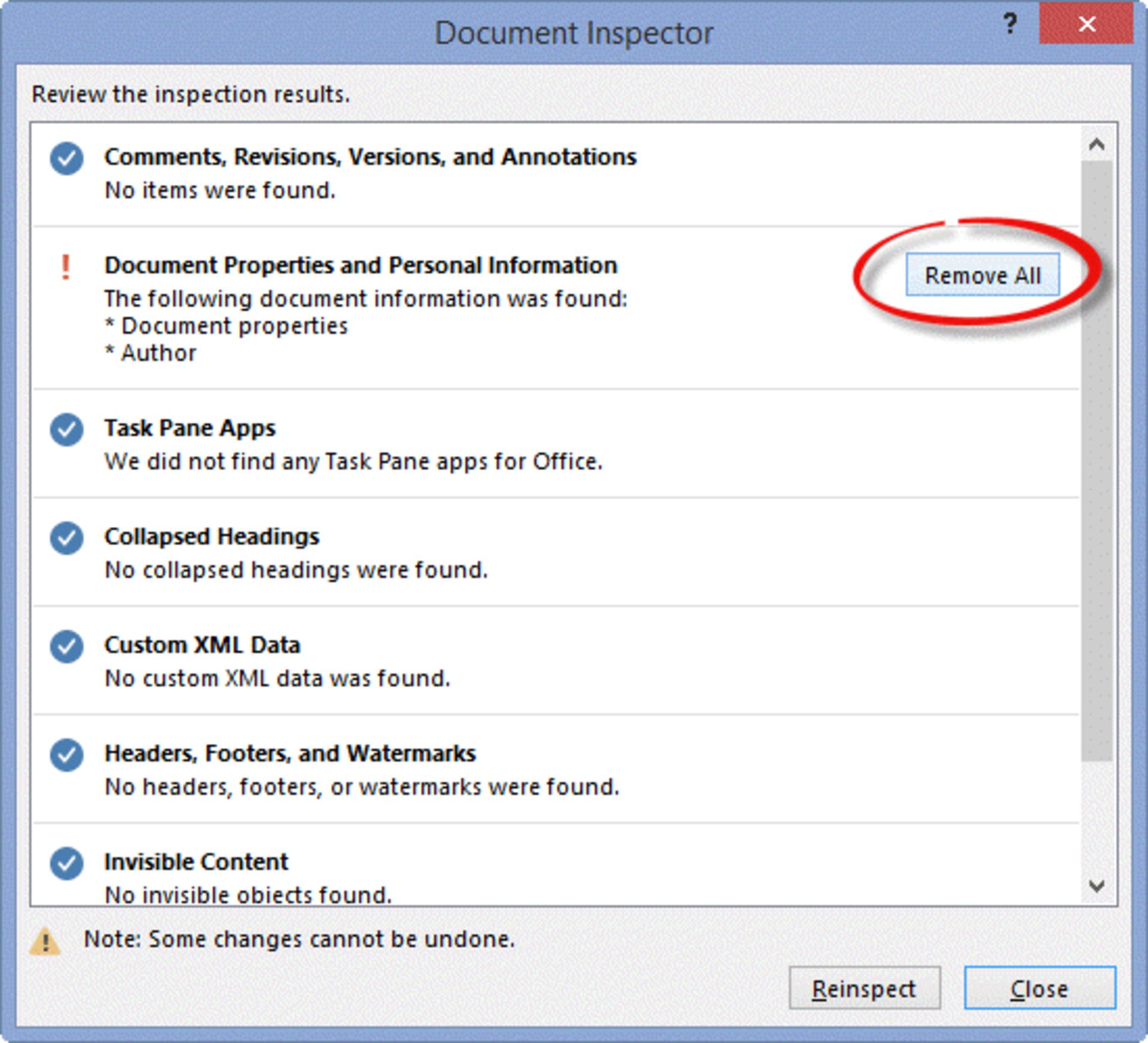Click the red exclamation icon for Document Properties

[x=66, y=267]
